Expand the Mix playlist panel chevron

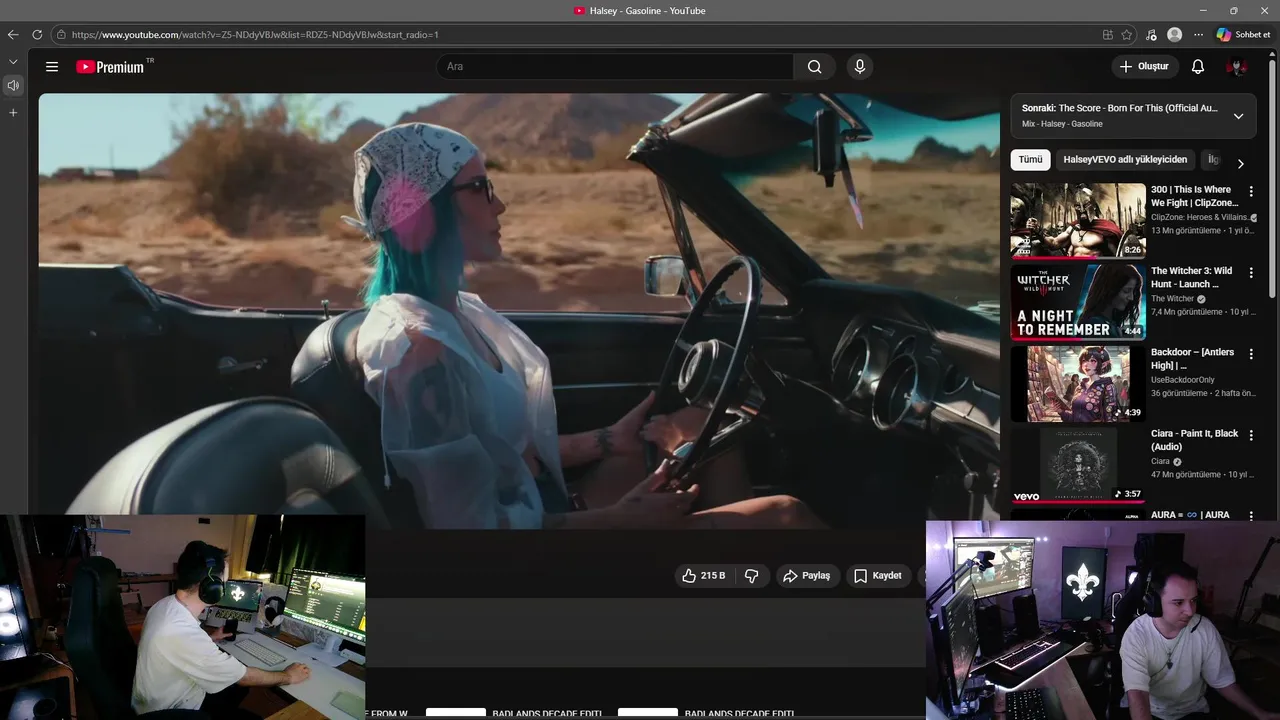click(x=1238, y=116)
